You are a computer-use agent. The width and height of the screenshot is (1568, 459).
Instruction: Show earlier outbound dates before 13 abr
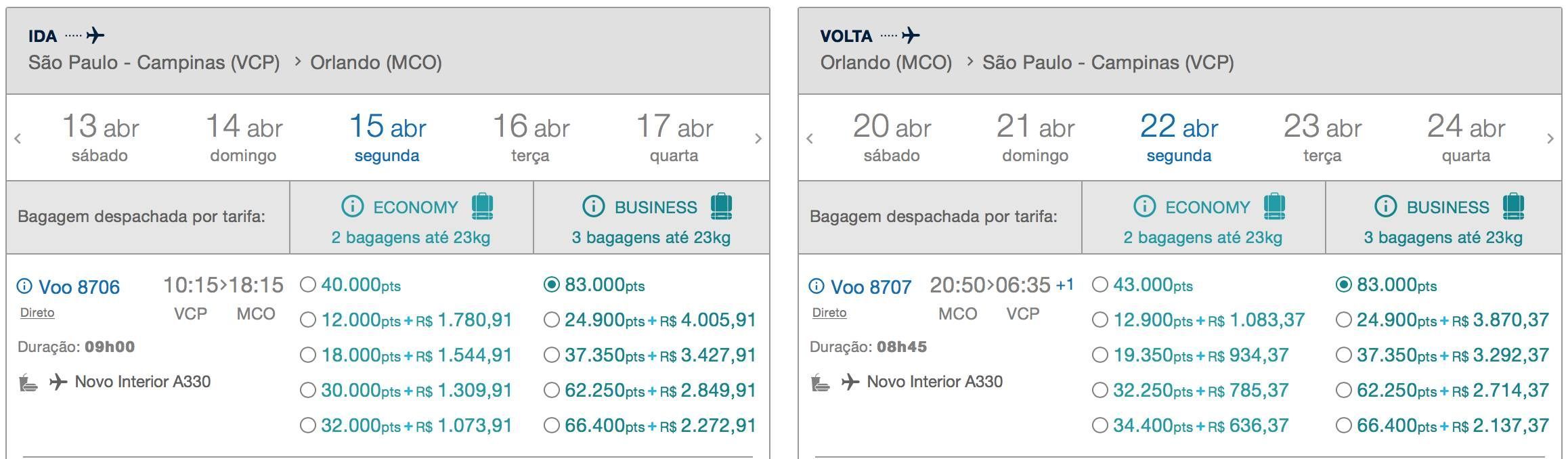pyautogui.click(x=18, y=139)
